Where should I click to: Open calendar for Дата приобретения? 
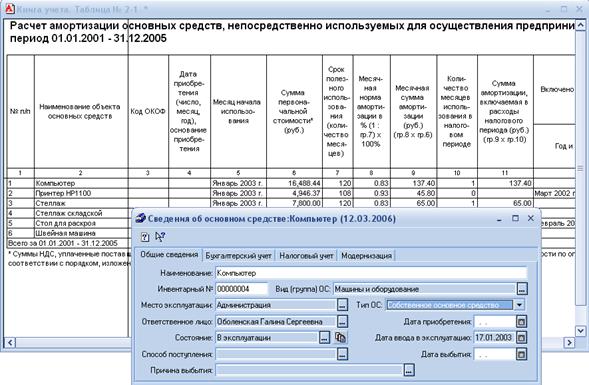tap(521, 322)
